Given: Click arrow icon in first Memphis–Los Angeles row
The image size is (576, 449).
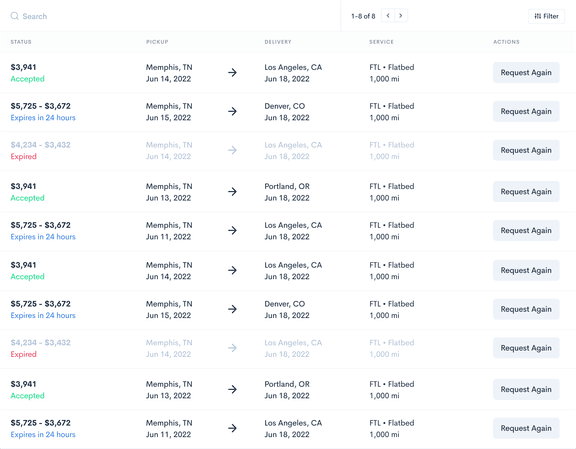Looking at the screenshot, I should pyautogui.click(x=232, y=72).
